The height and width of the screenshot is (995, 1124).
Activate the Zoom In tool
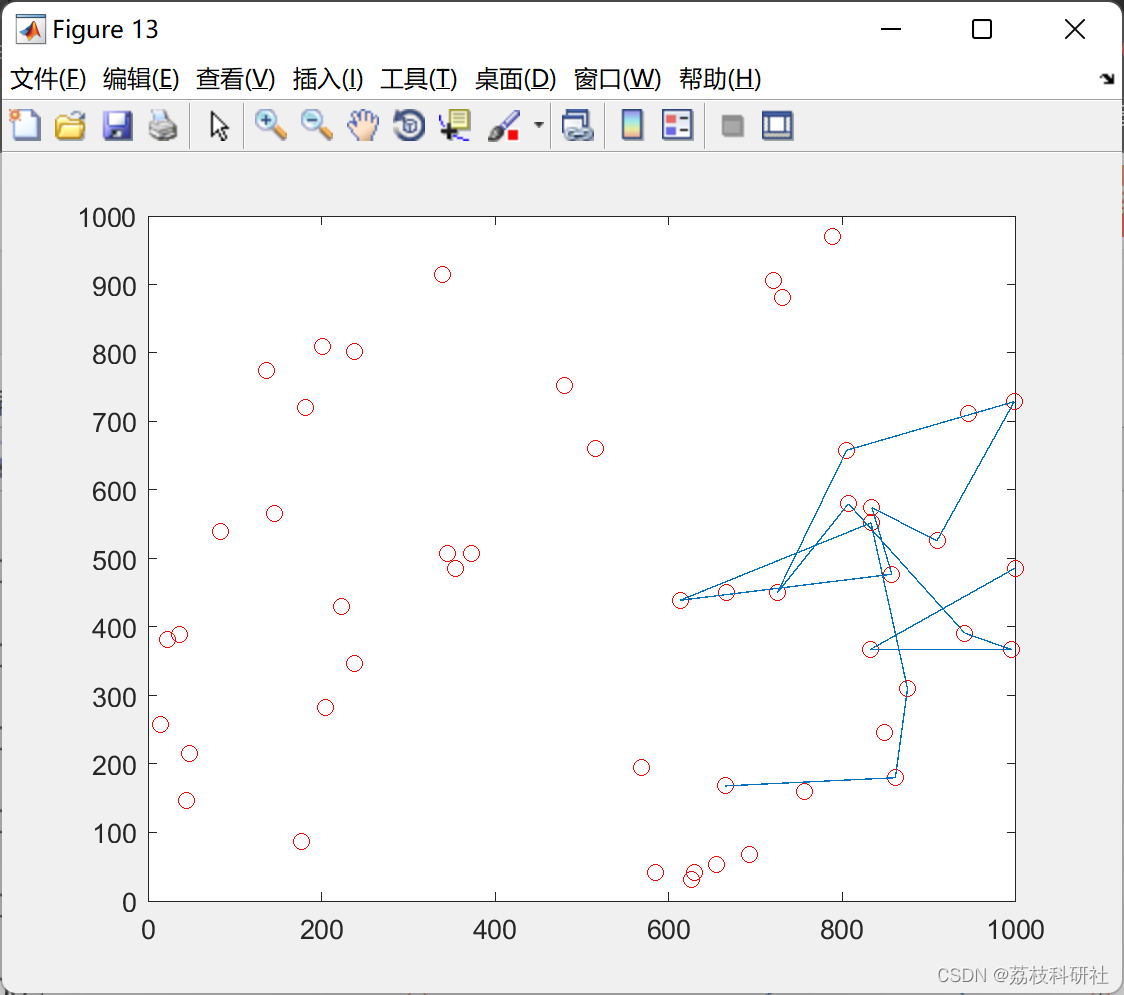(270, 125)
